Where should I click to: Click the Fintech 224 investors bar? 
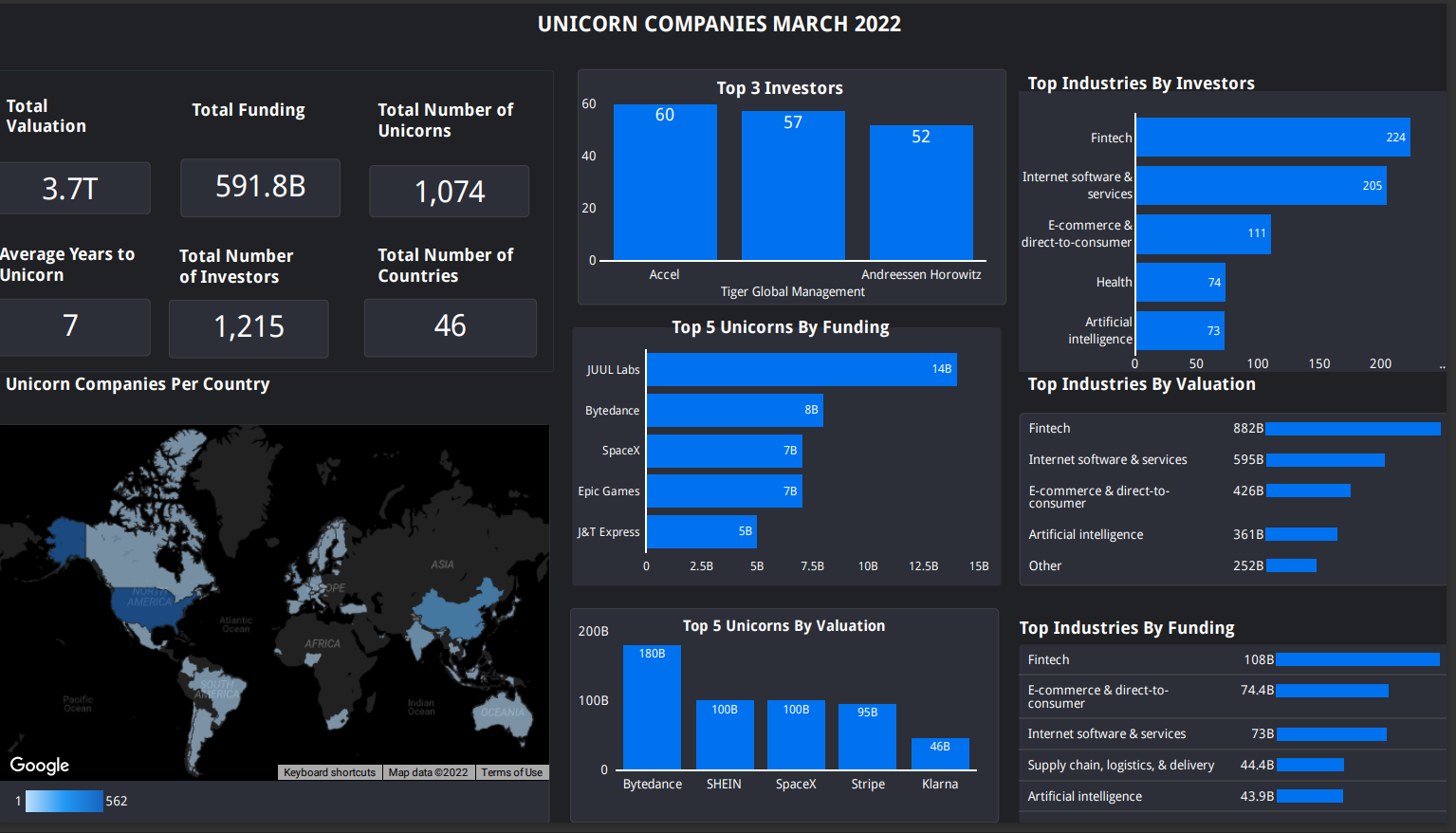tap(1273, 138)
